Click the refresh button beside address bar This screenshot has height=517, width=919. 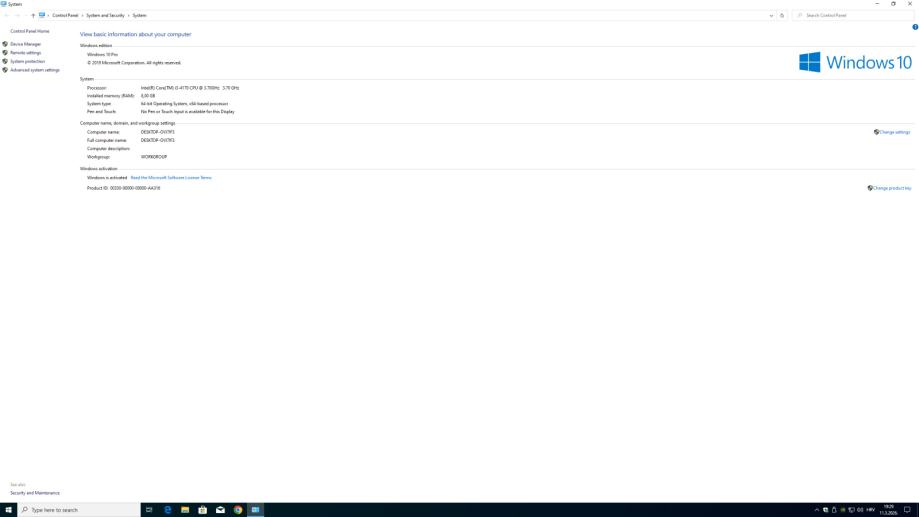[782, 15]
